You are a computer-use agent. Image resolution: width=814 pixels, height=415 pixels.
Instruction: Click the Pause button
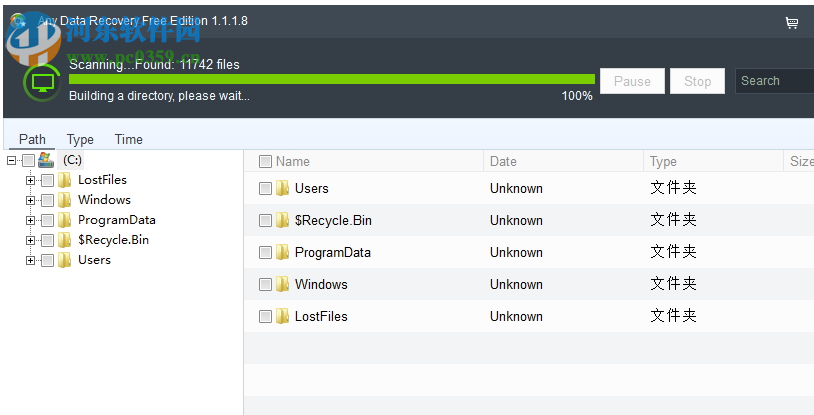(x=632, y=81)
